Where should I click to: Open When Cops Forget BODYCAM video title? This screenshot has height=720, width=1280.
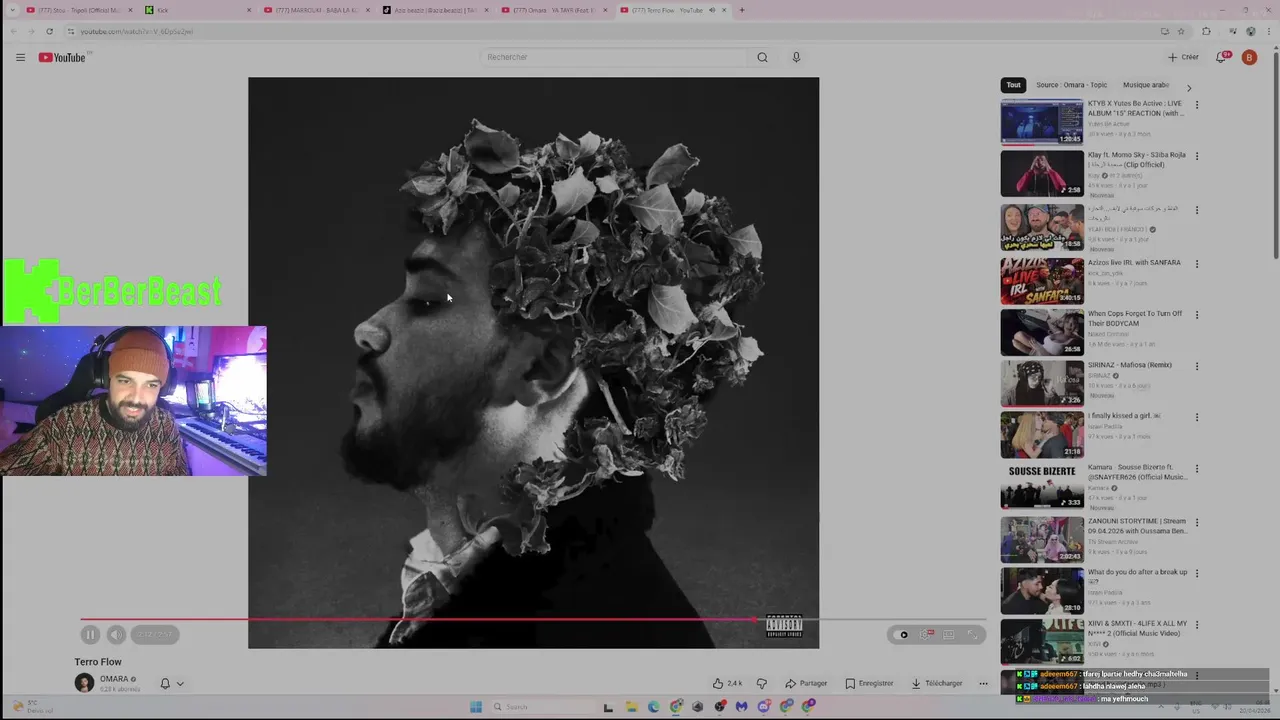pyautogui.click(x=1135, y=318)
